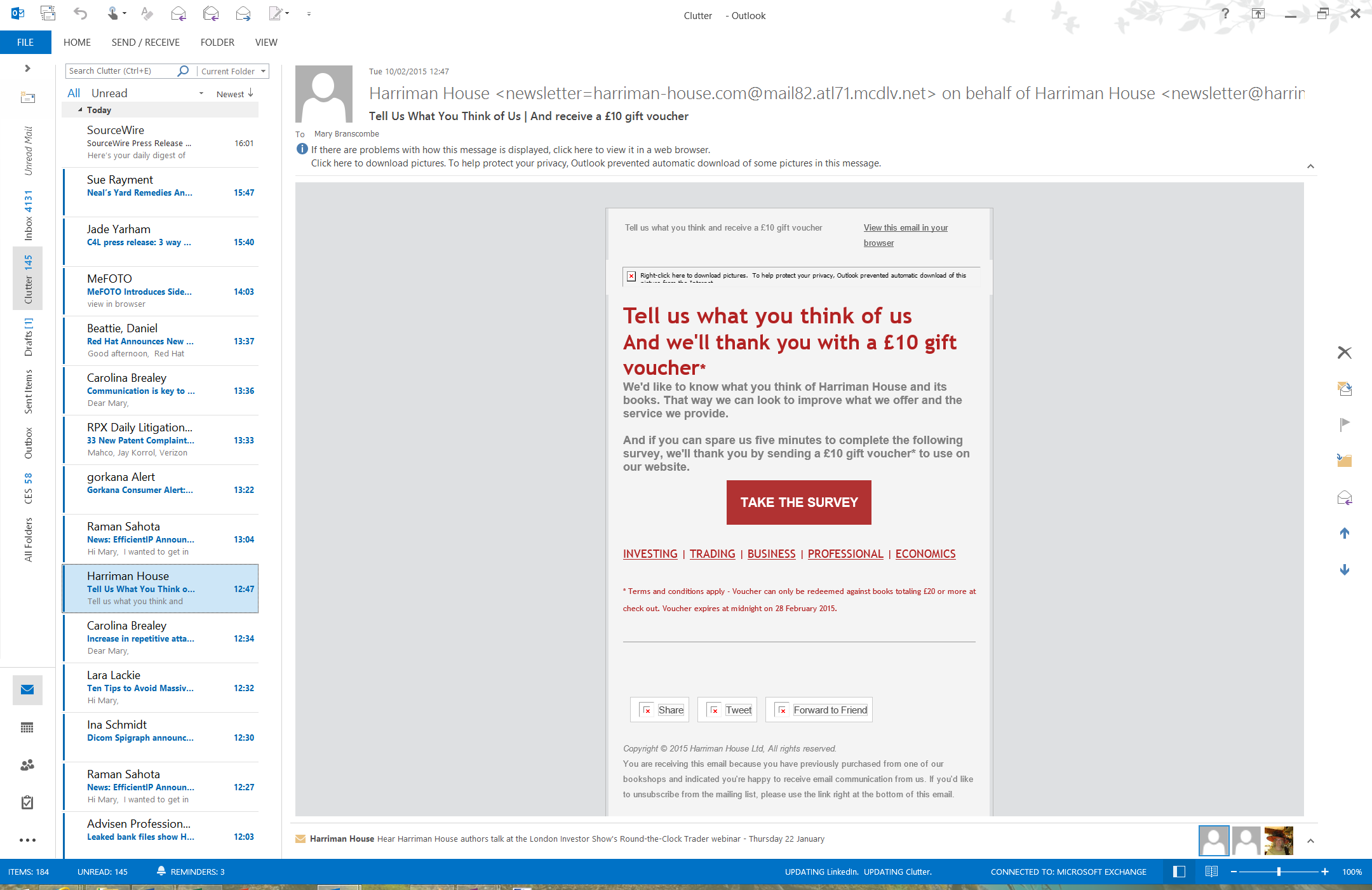Open Tasks clipboard icon in navigation bar
This screenshot has width=1372, height=890.
point(27,802)
